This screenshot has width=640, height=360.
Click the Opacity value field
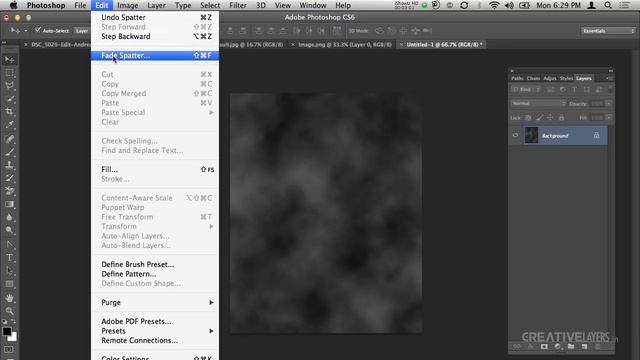(x=596, y=104)
